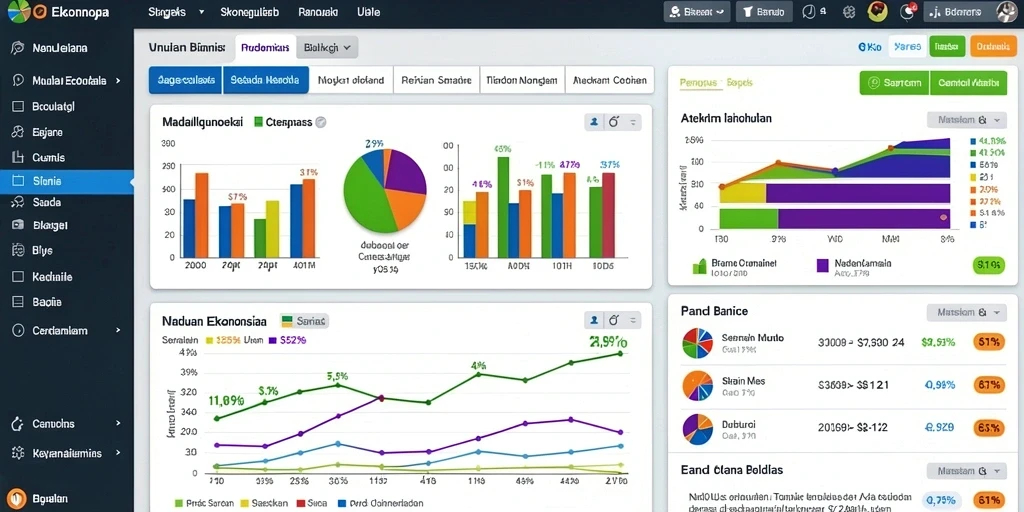The height and width of the screenshot is (512, 1024).
Task: Click the user icon in Madaillgunoekai panel
Action: 594,121
